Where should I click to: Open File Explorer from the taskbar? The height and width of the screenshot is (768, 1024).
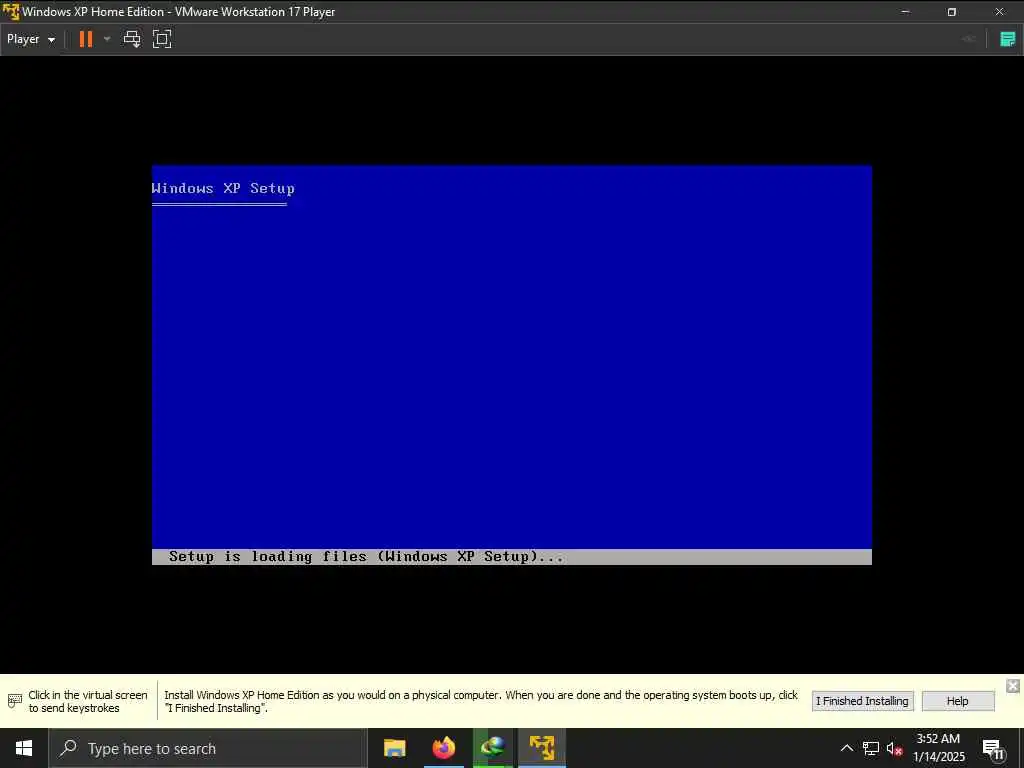tap(394, 748)
